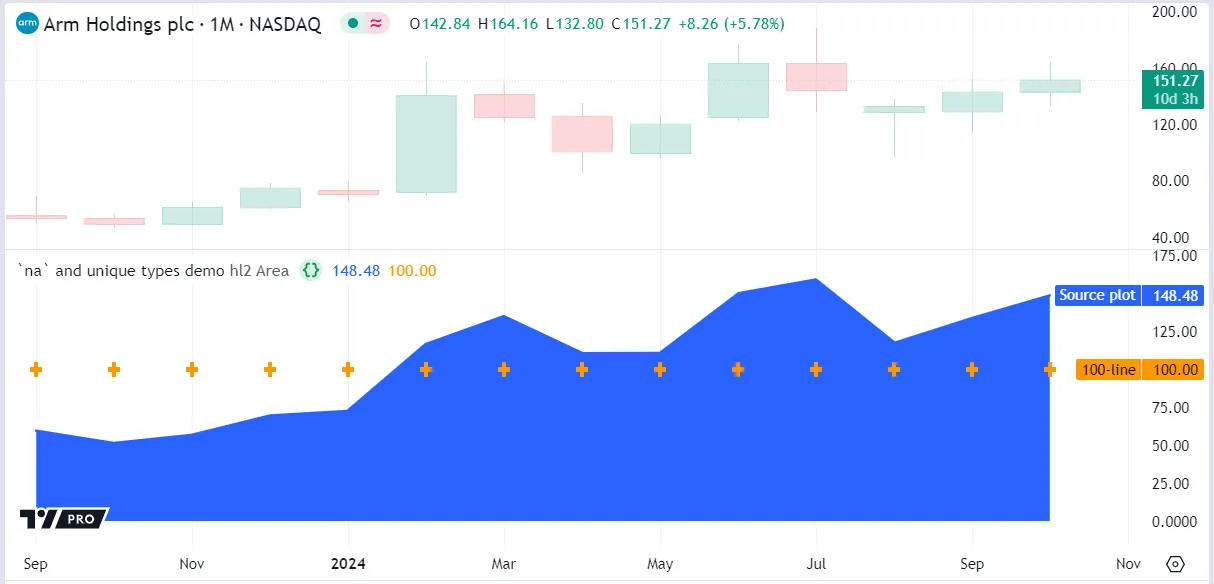
Task: Select the orange cross marker above Jul
Action: [x=816, y=370]
